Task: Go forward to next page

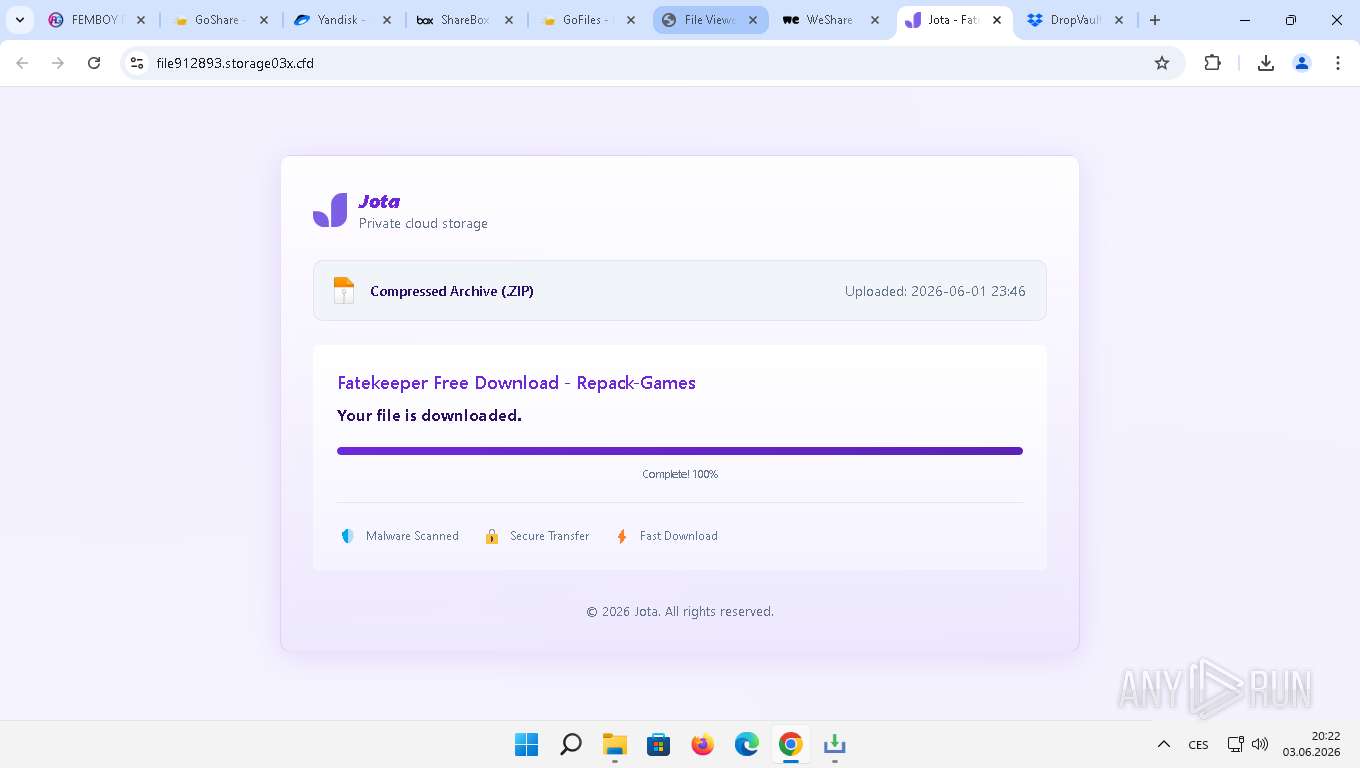Action: tap(58, 63)
